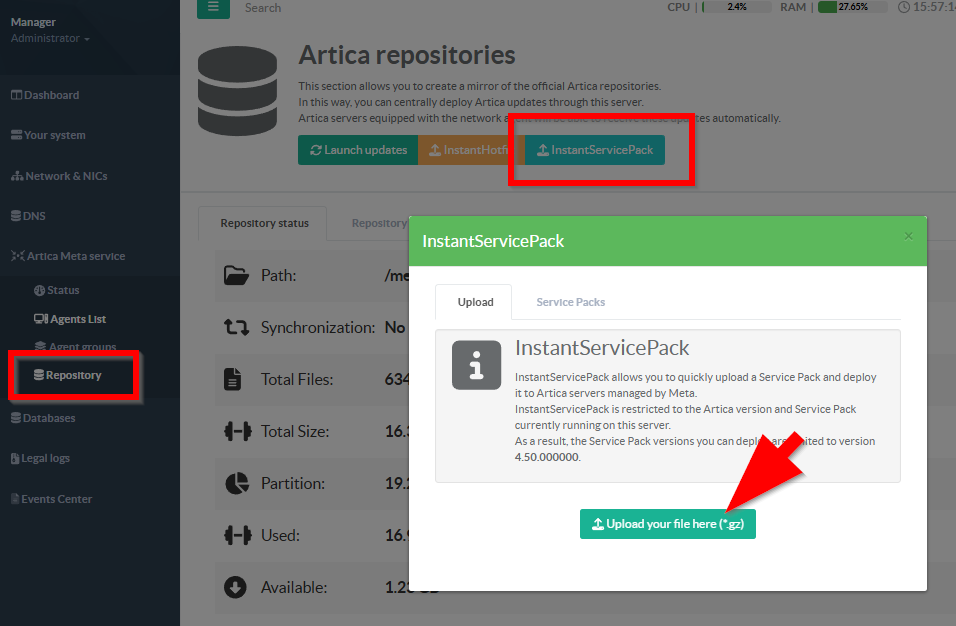Open the InstantServicePack button

[x=595, y=150]
